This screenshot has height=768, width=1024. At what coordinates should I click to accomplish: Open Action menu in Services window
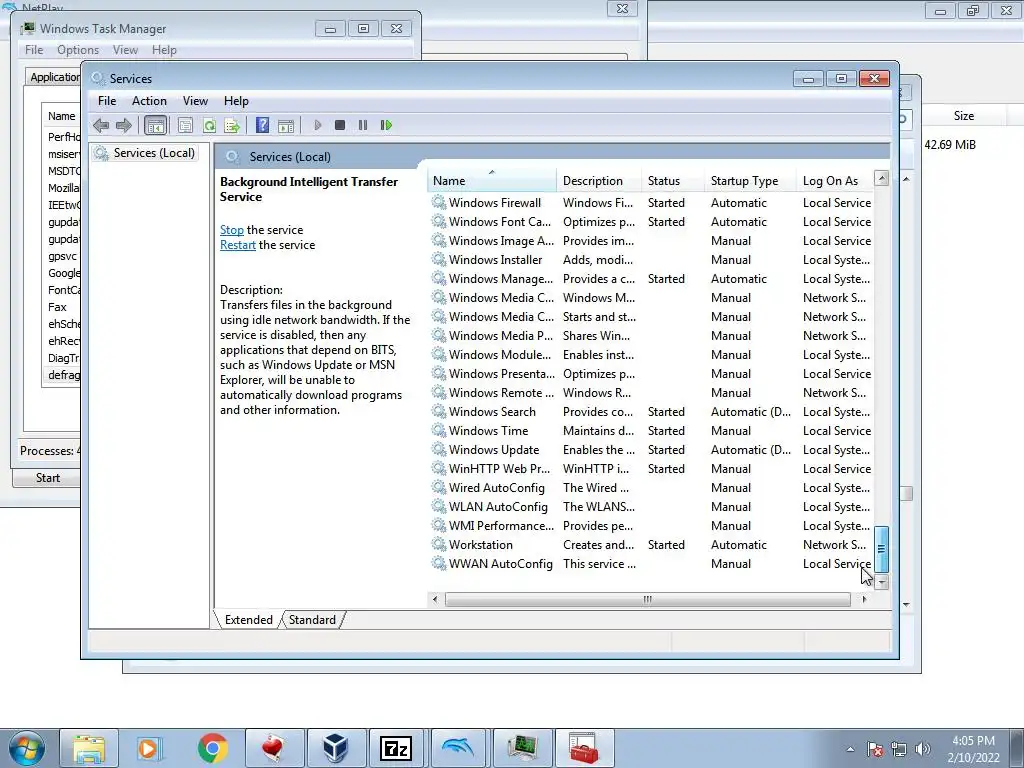(149, 101)
